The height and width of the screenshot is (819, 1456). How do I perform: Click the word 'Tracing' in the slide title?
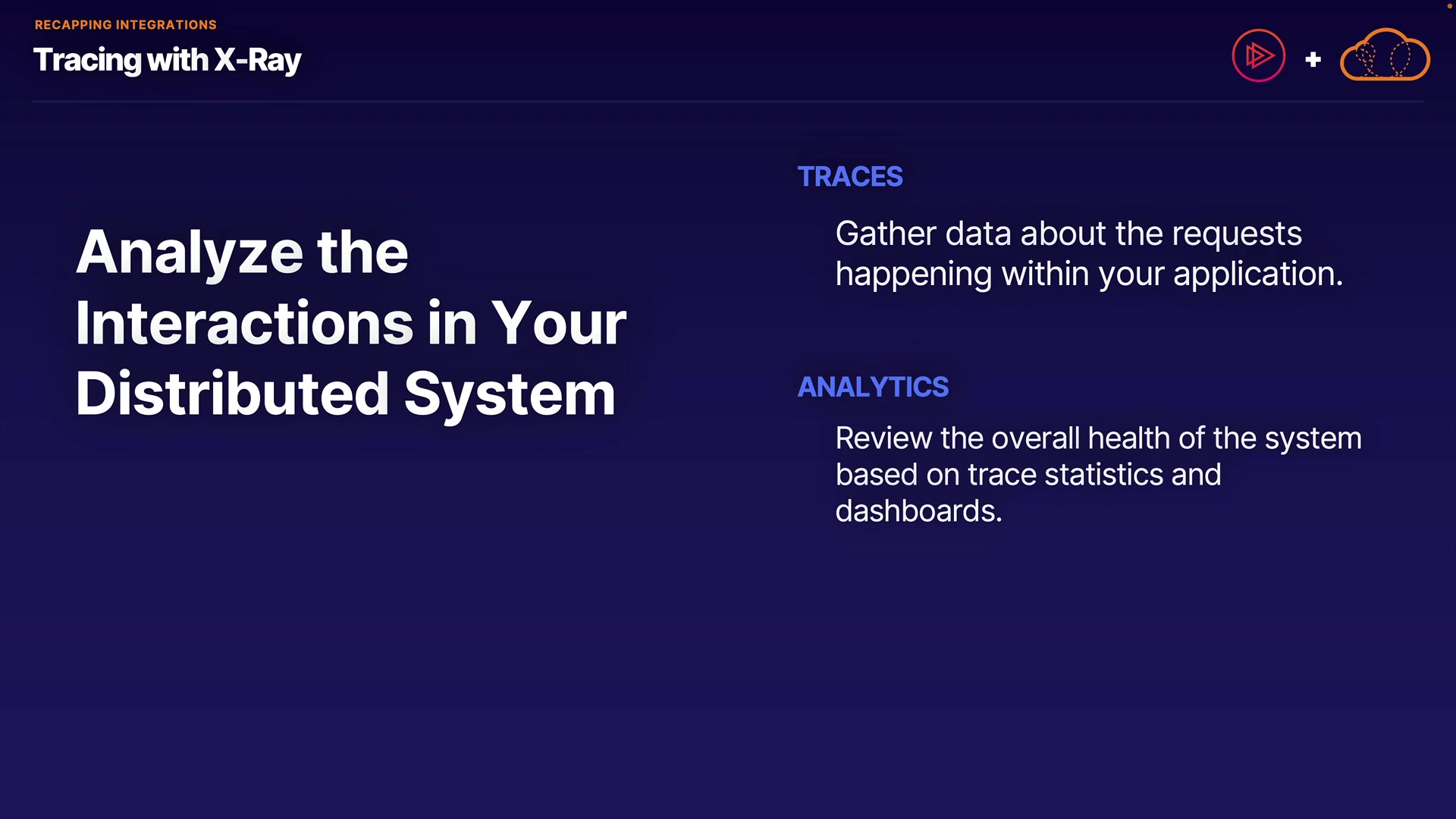[87, 60]
